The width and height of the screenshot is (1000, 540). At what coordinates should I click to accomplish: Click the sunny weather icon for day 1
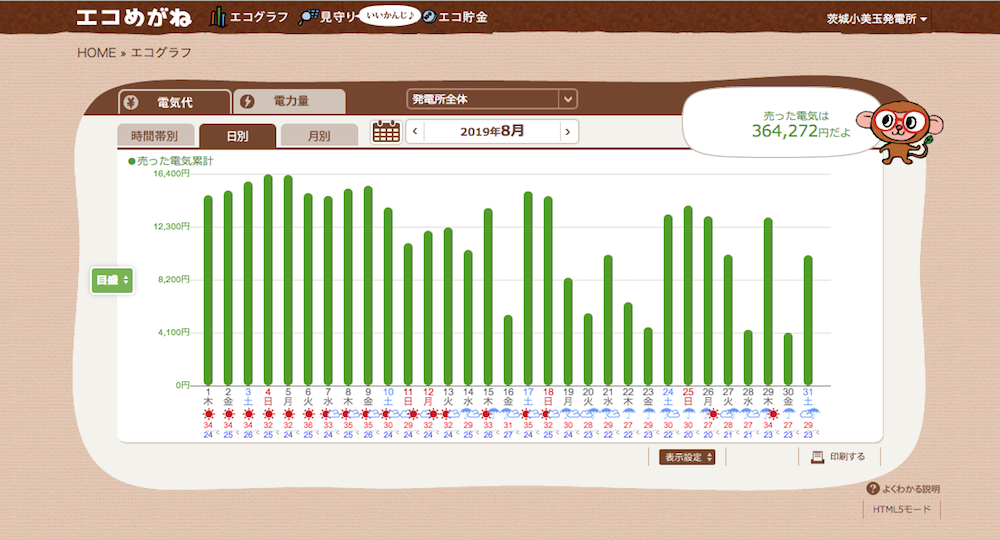tap(208, 414)
